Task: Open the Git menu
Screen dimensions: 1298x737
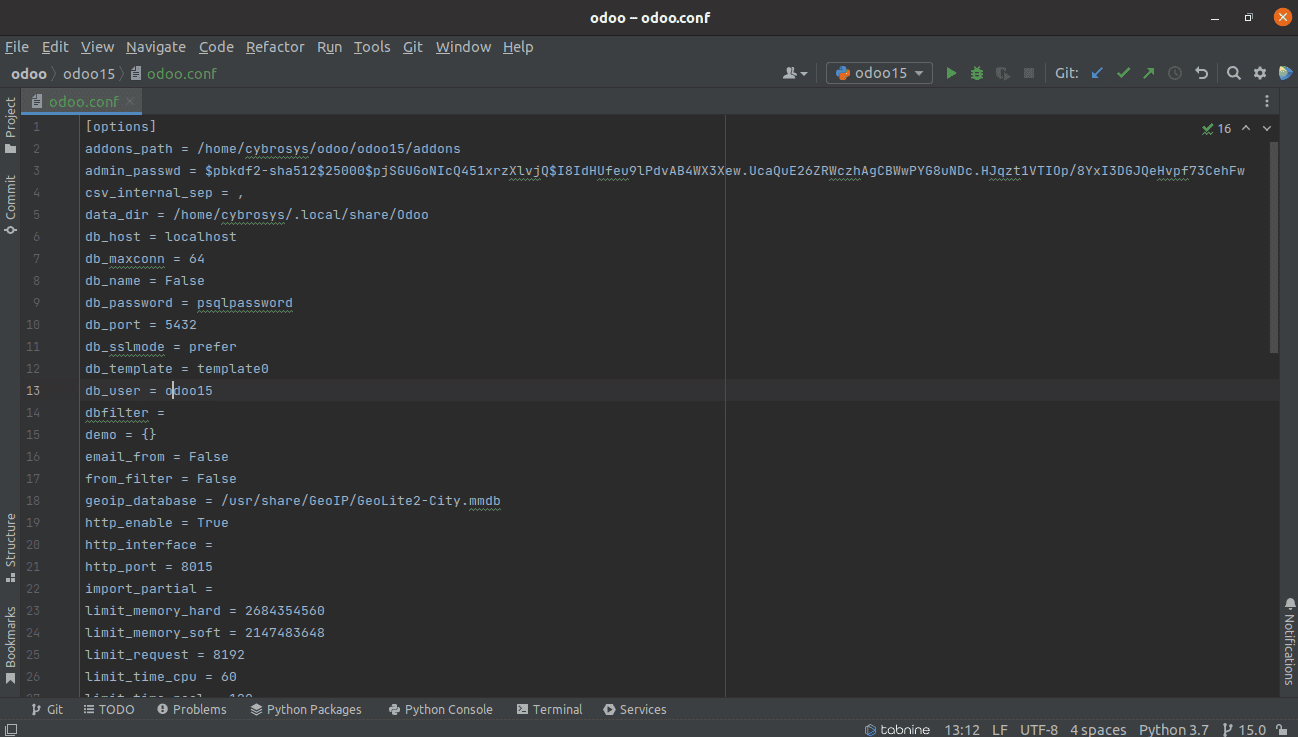Action: [x=413, y=47]
